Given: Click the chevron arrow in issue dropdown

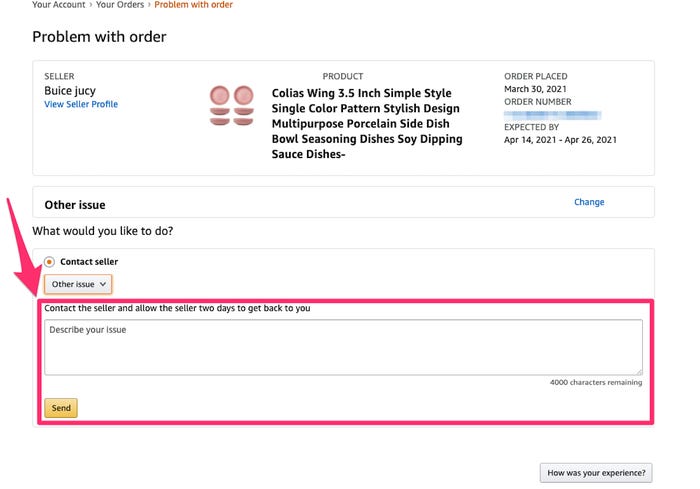Looking at the screenshot, I should point(103,284).
